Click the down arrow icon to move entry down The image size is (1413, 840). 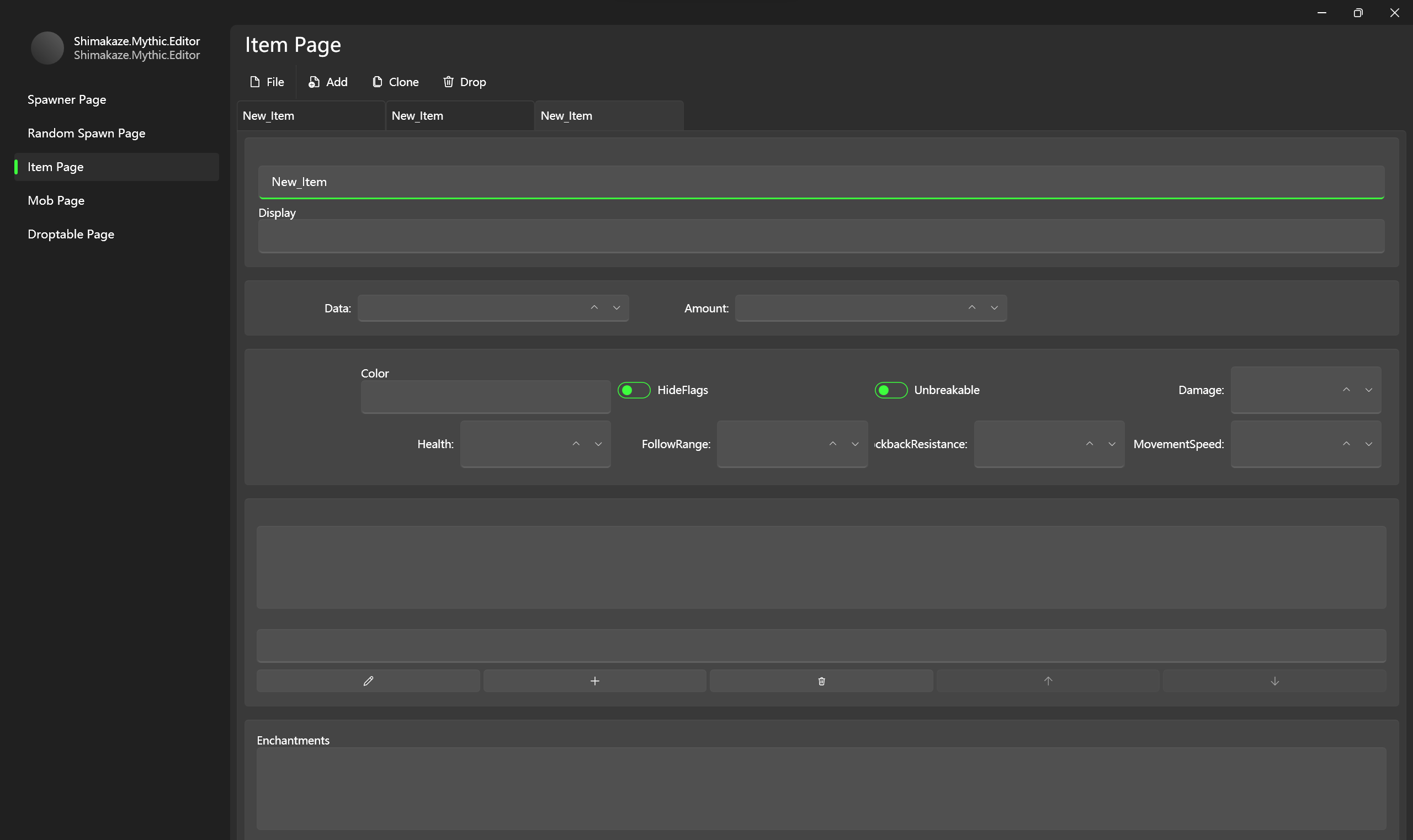pos(1274,680)
